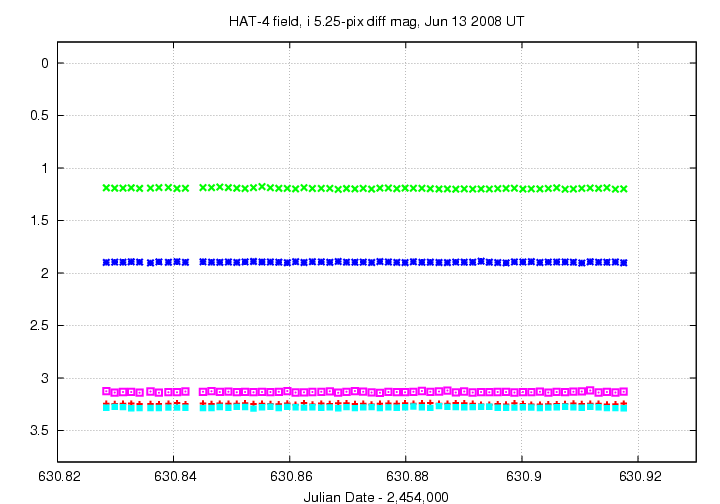This screenshot has height=504, width=720.
Task: Click the first cyan filled-square data point
Action: (x=106, y=407)
